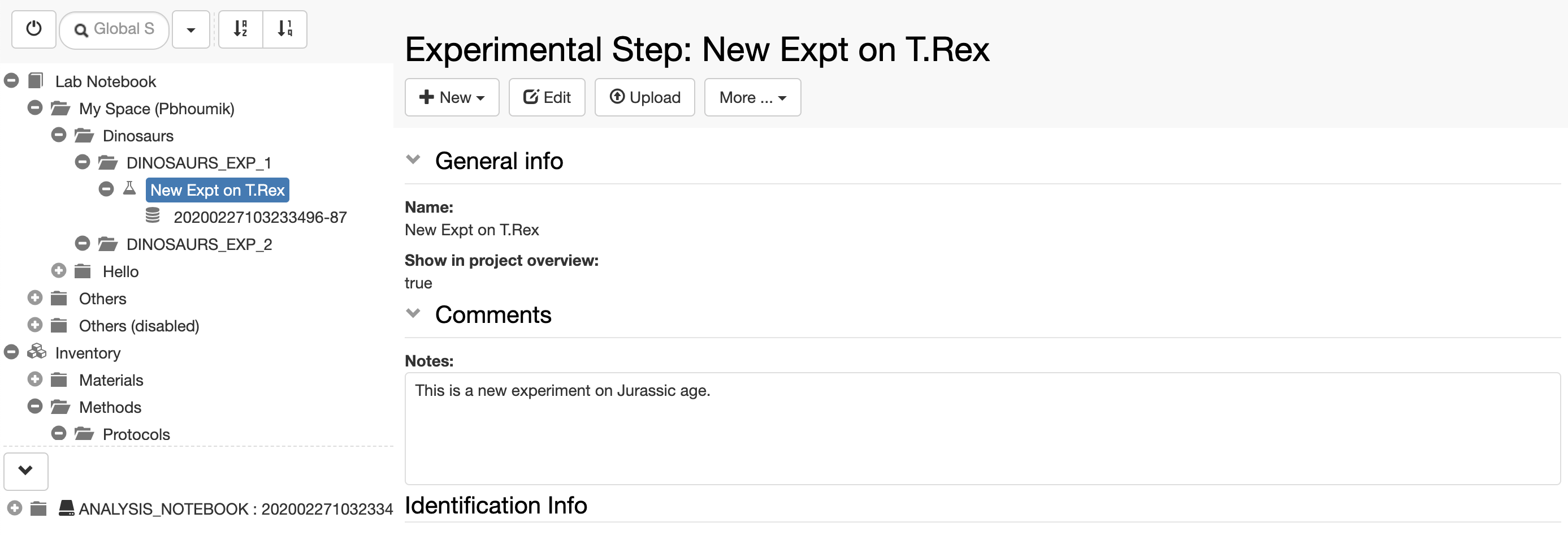The image size is (1568, 535).
Task: Click the Lab Notebook book icon
Action: pyautogui.click(x=37, y=80)
